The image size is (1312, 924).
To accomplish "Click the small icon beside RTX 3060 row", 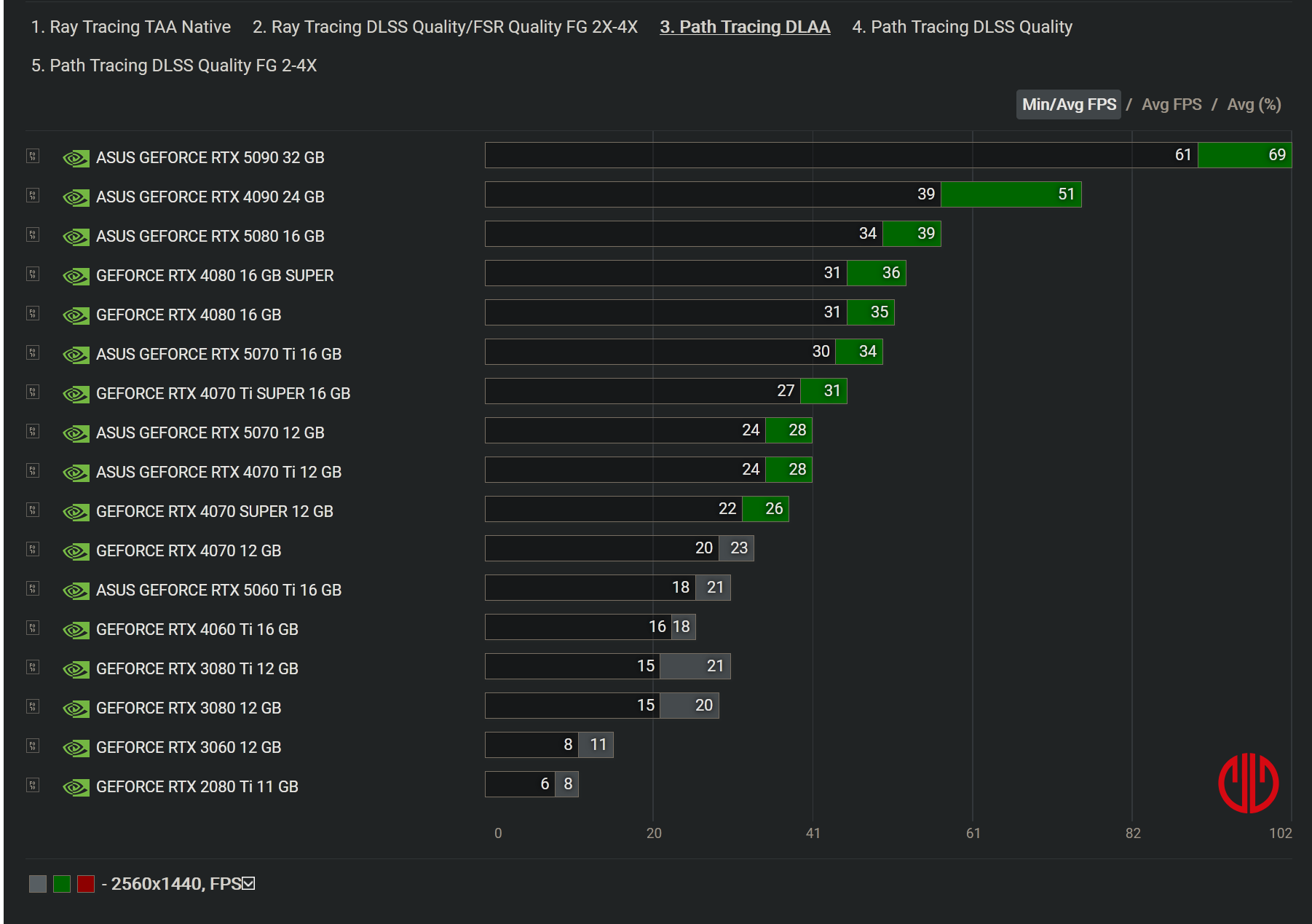I will (33, 746).
